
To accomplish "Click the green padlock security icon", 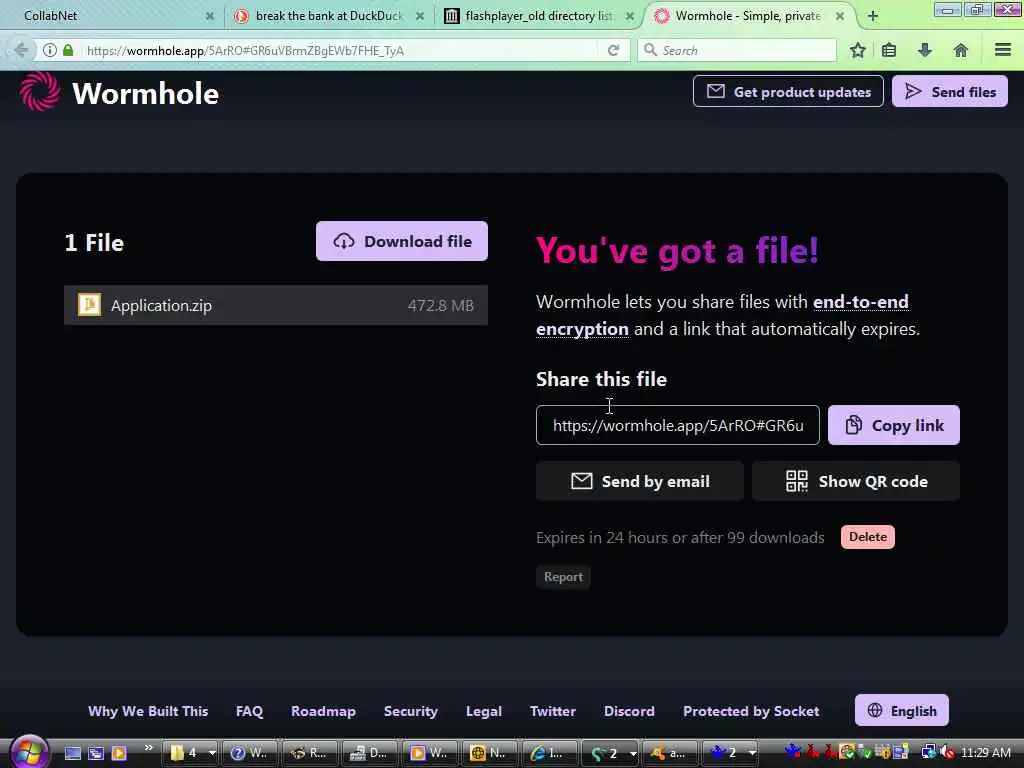I will pyautogui.click(x=68, y=50).
